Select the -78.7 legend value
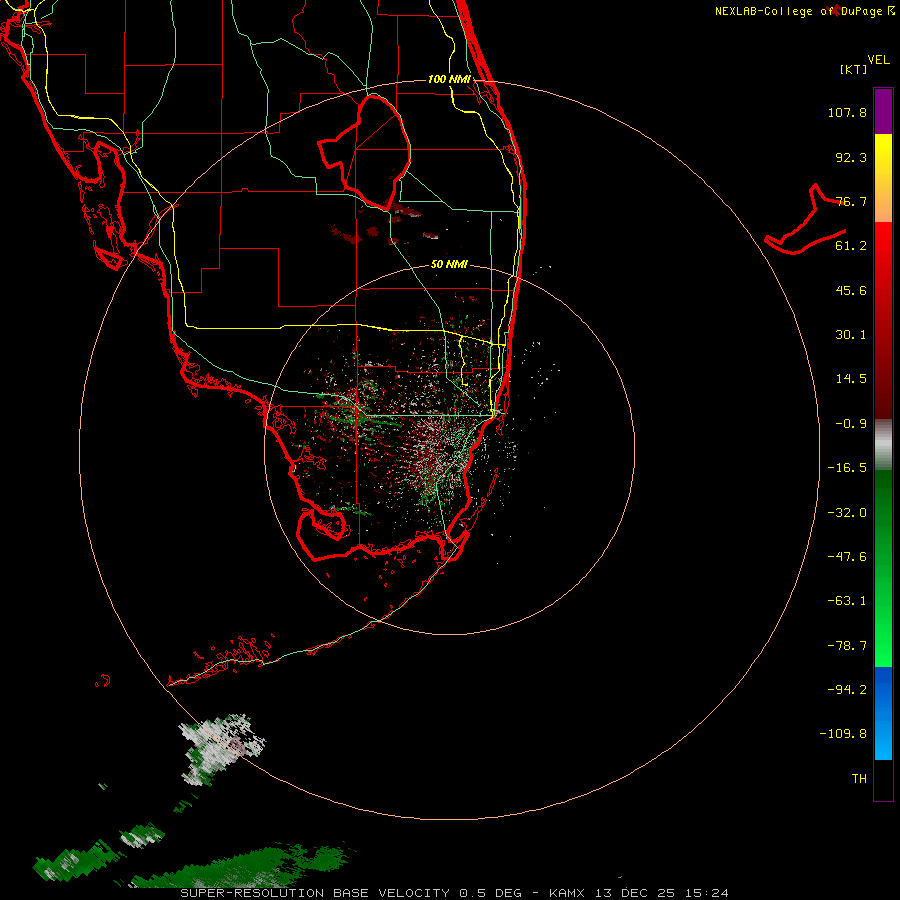 (847, 646)
